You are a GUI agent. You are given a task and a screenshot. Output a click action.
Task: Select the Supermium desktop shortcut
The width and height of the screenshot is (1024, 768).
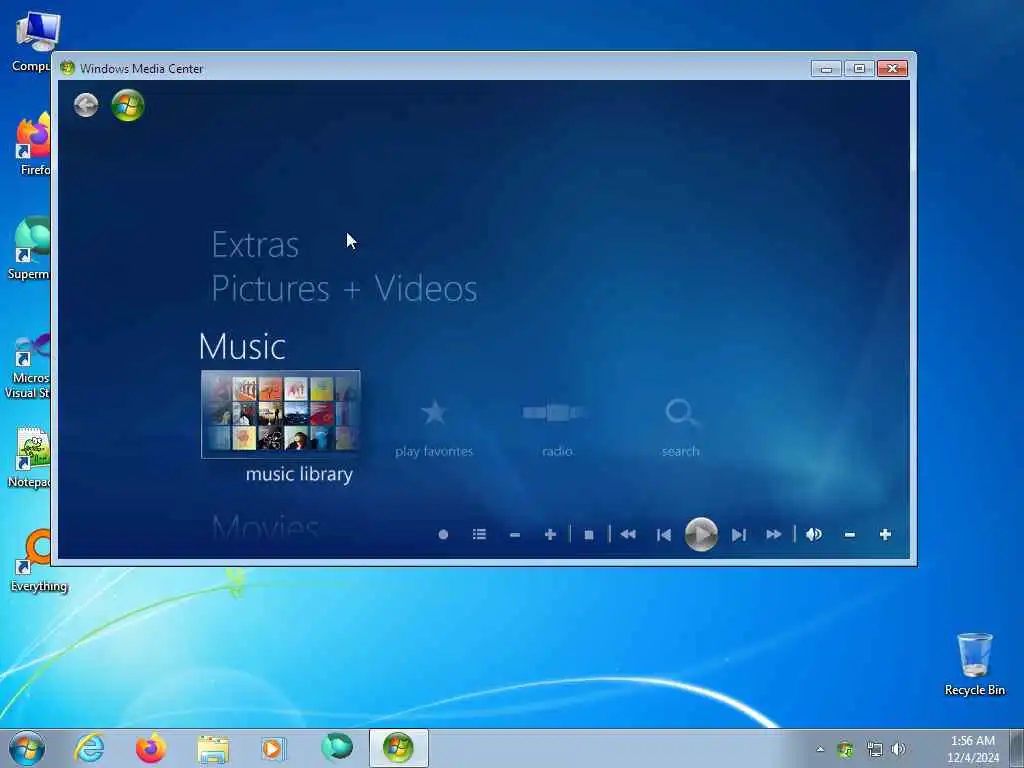(29, 248)
